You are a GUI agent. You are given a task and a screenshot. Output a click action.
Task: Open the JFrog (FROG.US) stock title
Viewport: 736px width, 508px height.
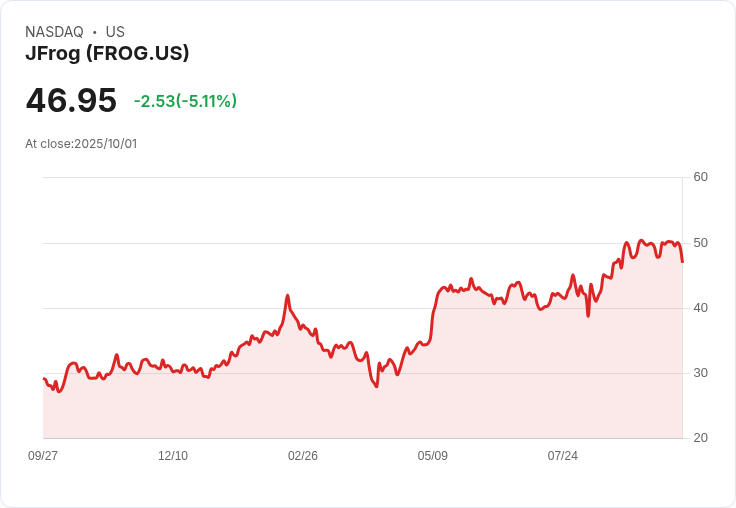pyautogui.click(x=107, y=53)
